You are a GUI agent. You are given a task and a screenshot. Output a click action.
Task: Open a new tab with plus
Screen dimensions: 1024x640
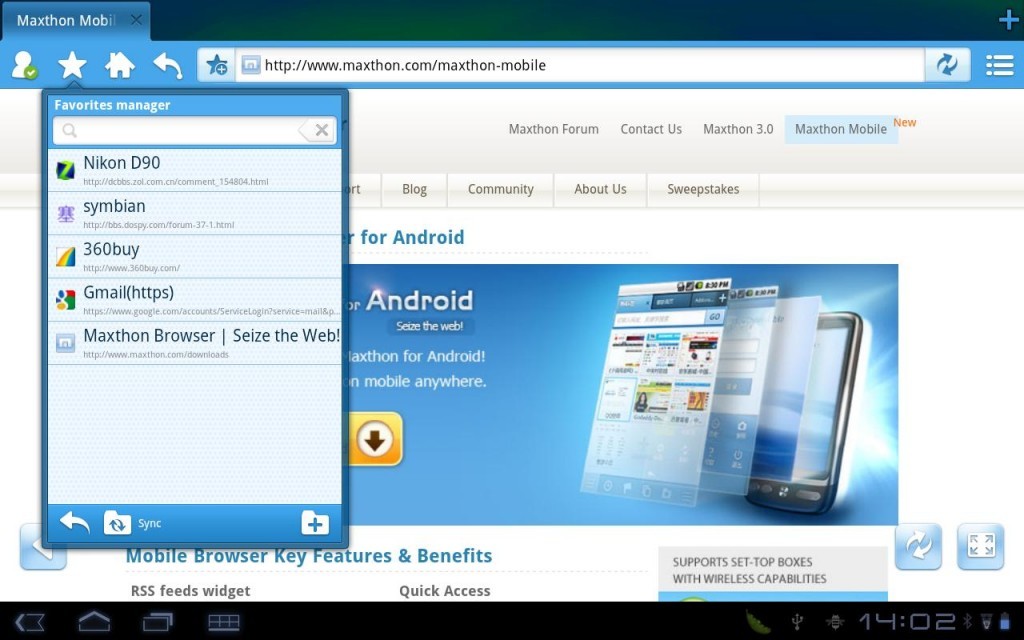click(1010, 20)
